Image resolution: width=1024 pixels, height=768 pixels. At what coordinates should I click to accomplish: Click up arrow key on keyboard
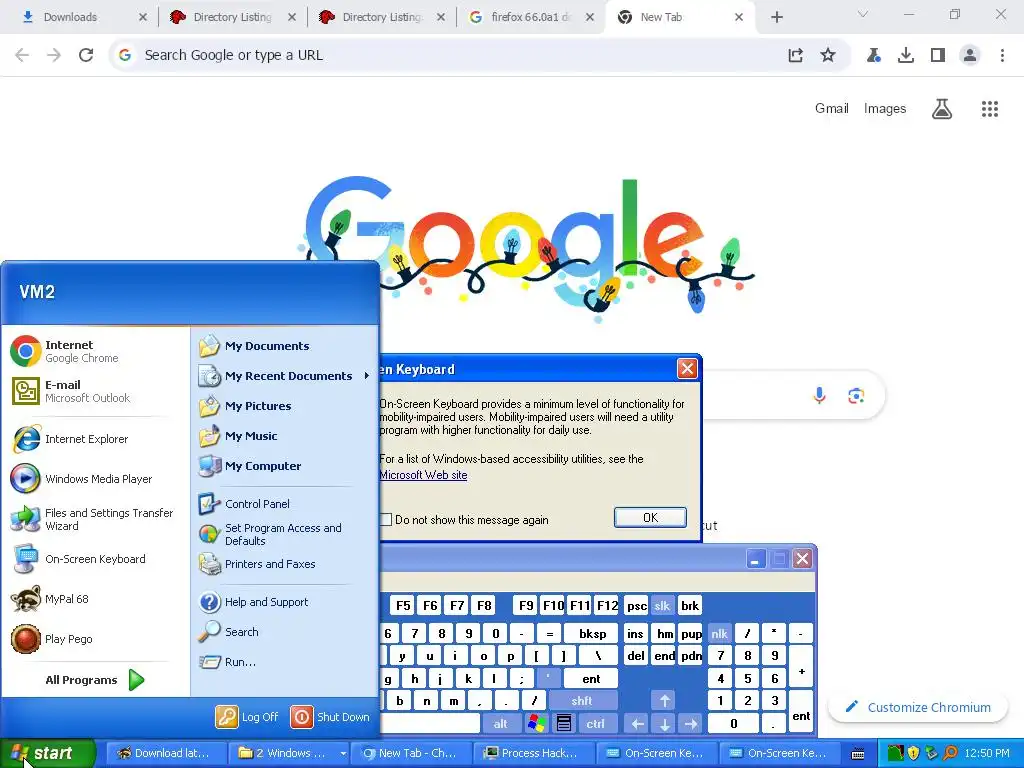pos(664,701)
